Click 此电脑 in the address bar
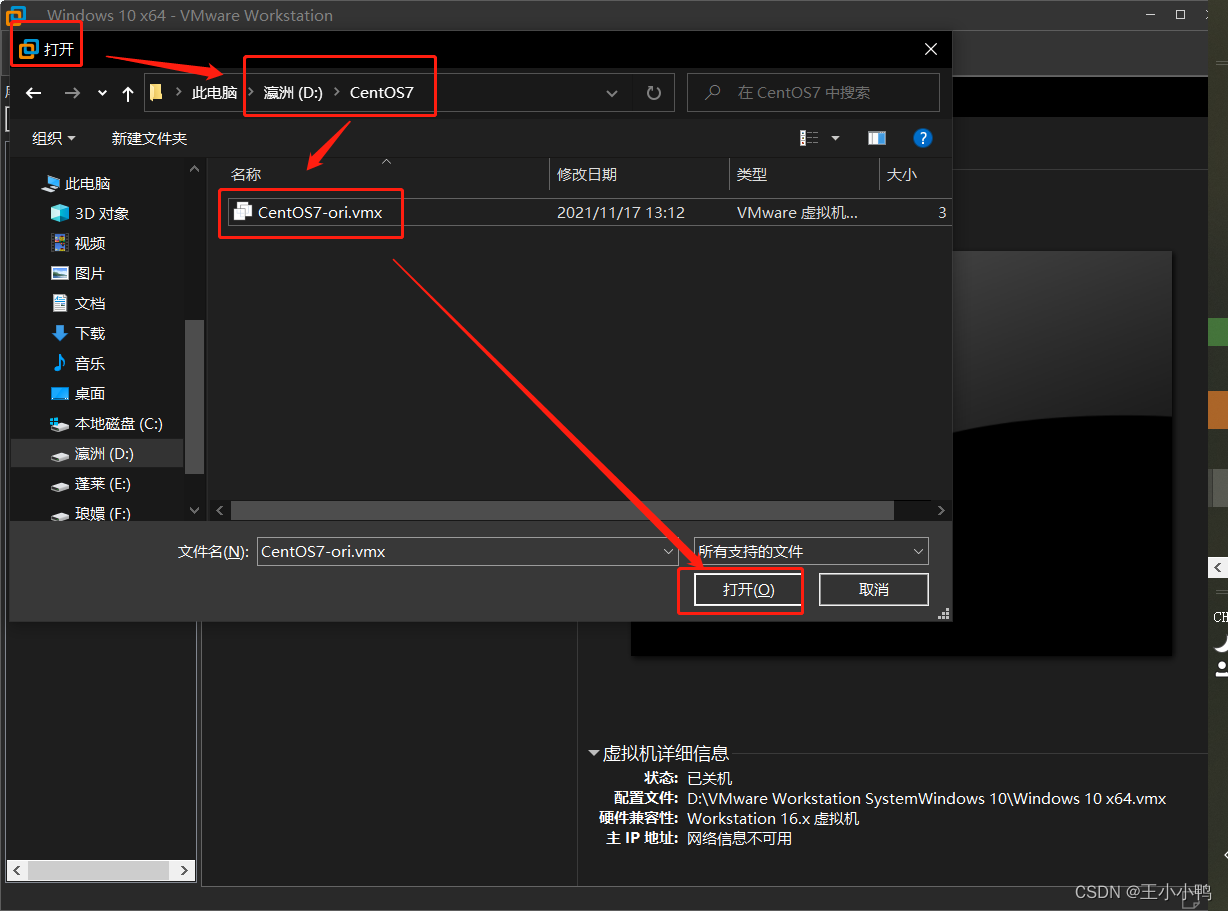 [x=215, y=92]
